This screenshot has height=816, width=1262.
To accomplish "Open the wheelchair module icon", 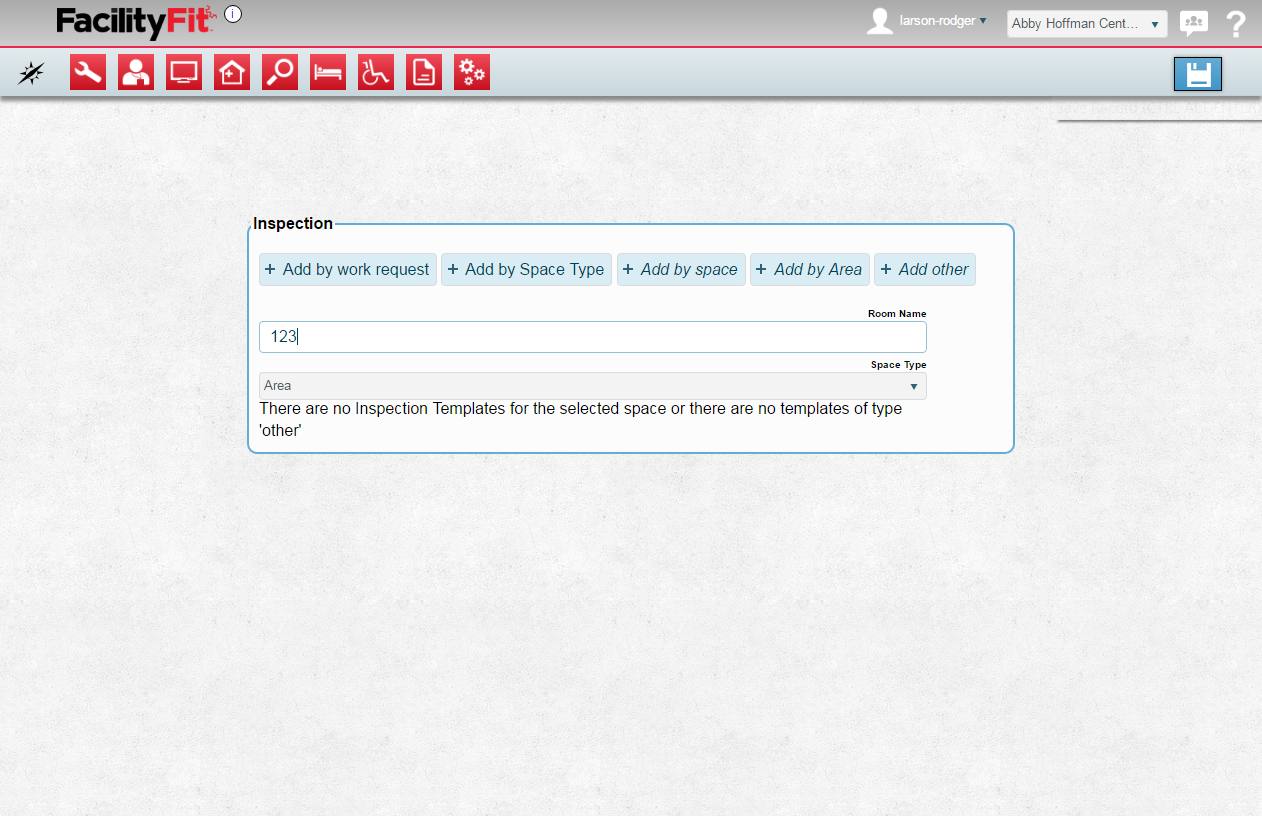I will [376, 73].
